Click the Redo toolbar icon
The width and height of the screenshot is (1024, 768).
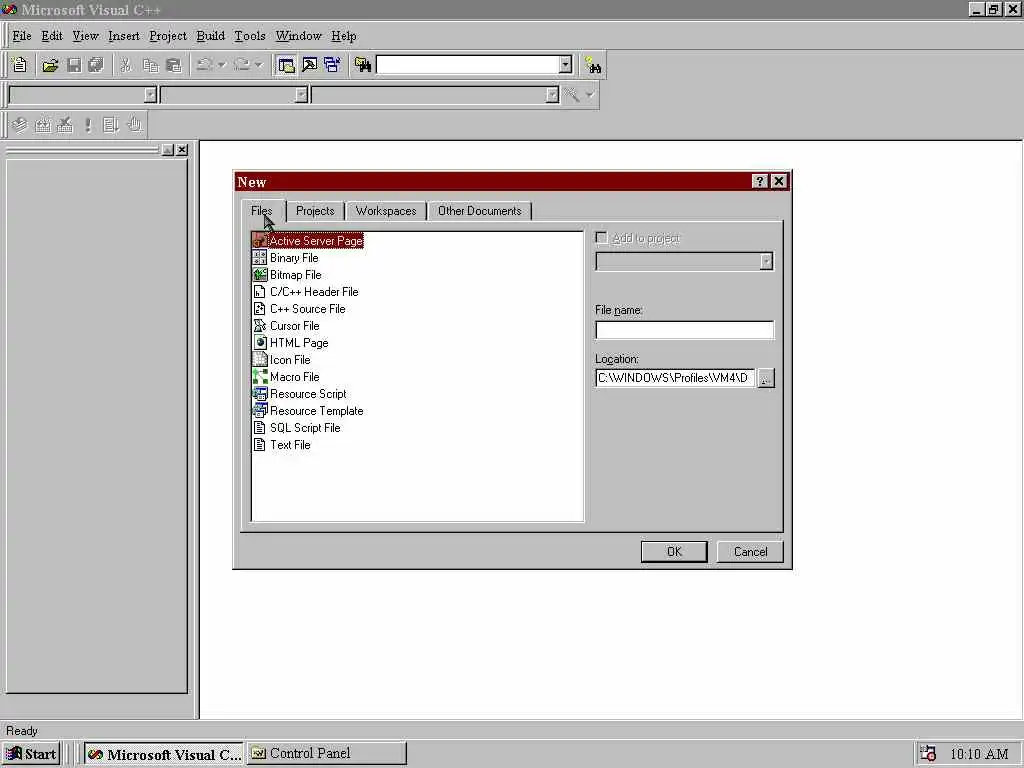click(x=242, y=65)
